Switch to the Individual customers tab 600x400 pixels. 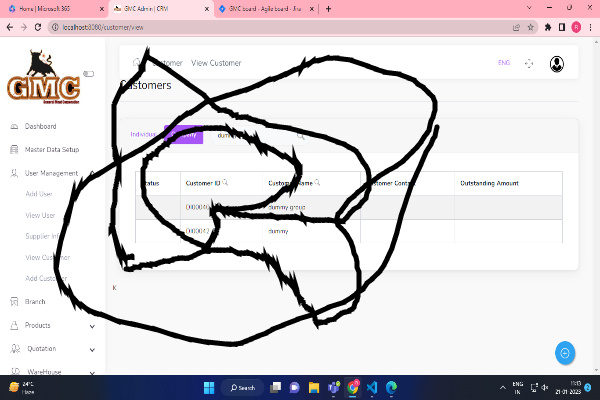(x=144, y=134)
